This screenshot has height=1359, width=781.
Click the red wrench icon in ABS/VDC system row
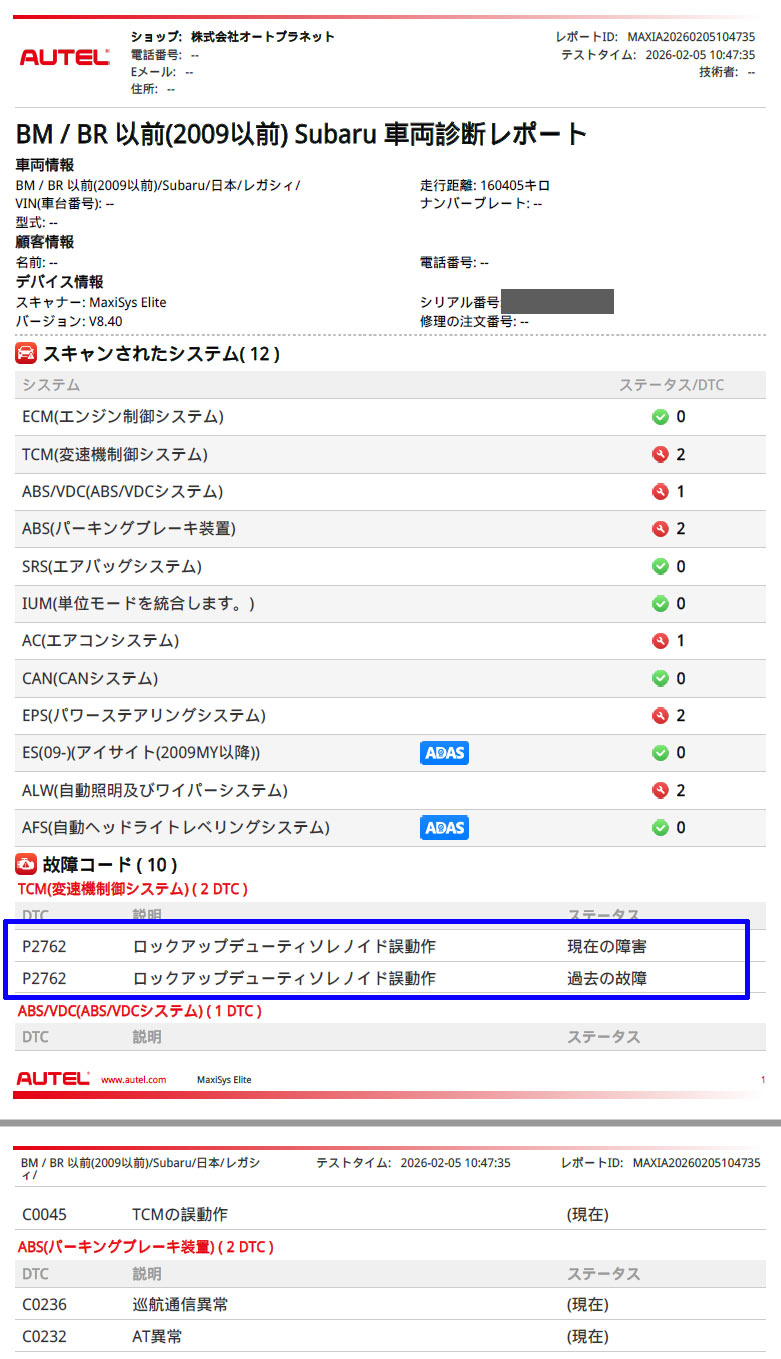660,491
